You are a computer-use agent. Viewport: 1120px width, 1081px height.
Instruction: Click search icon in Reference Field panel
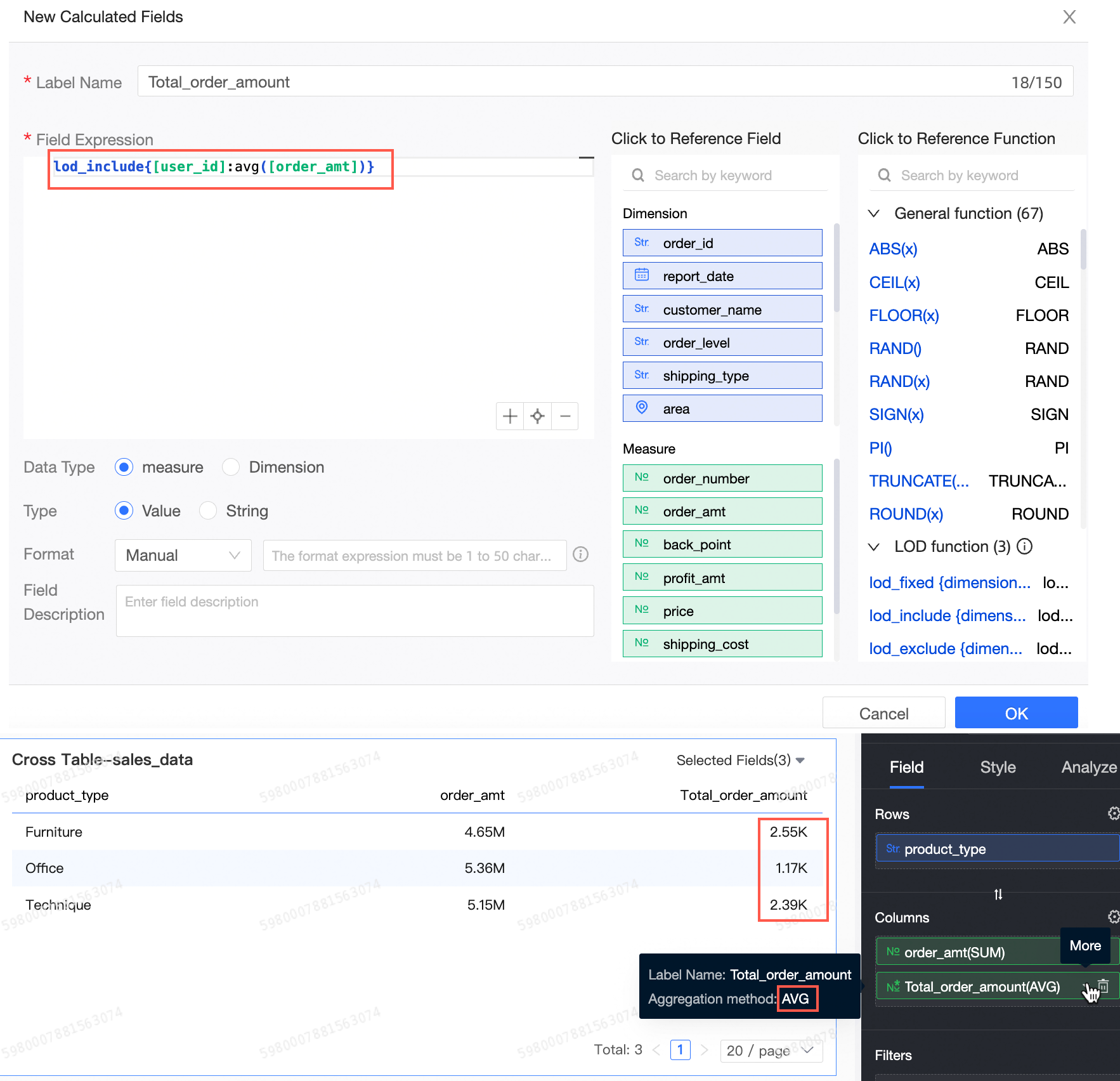[638, 175]
